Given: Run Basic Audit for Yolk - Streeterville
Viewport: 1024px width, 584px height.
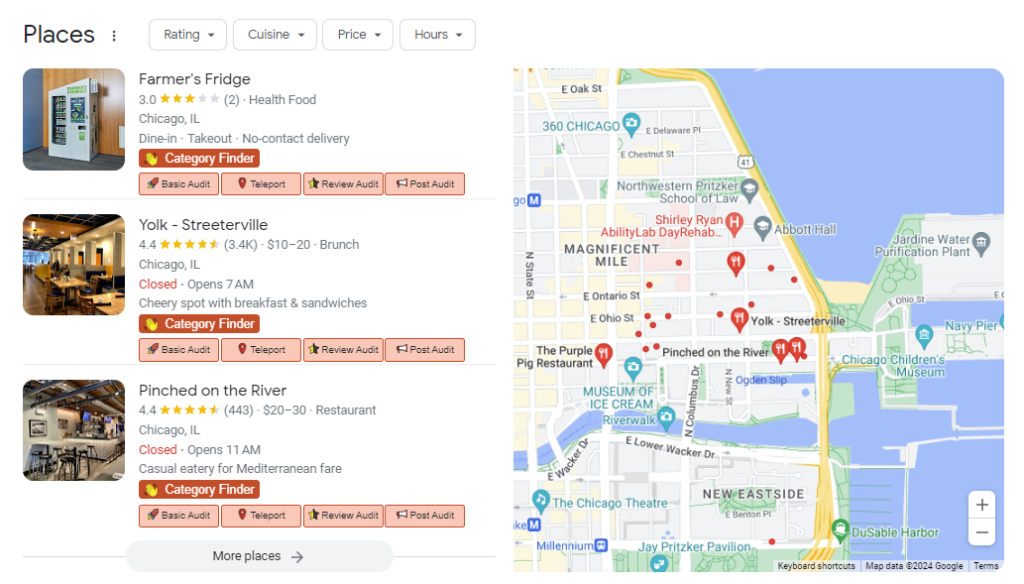Looking at the screenshot, I should [x=179, y=349].
